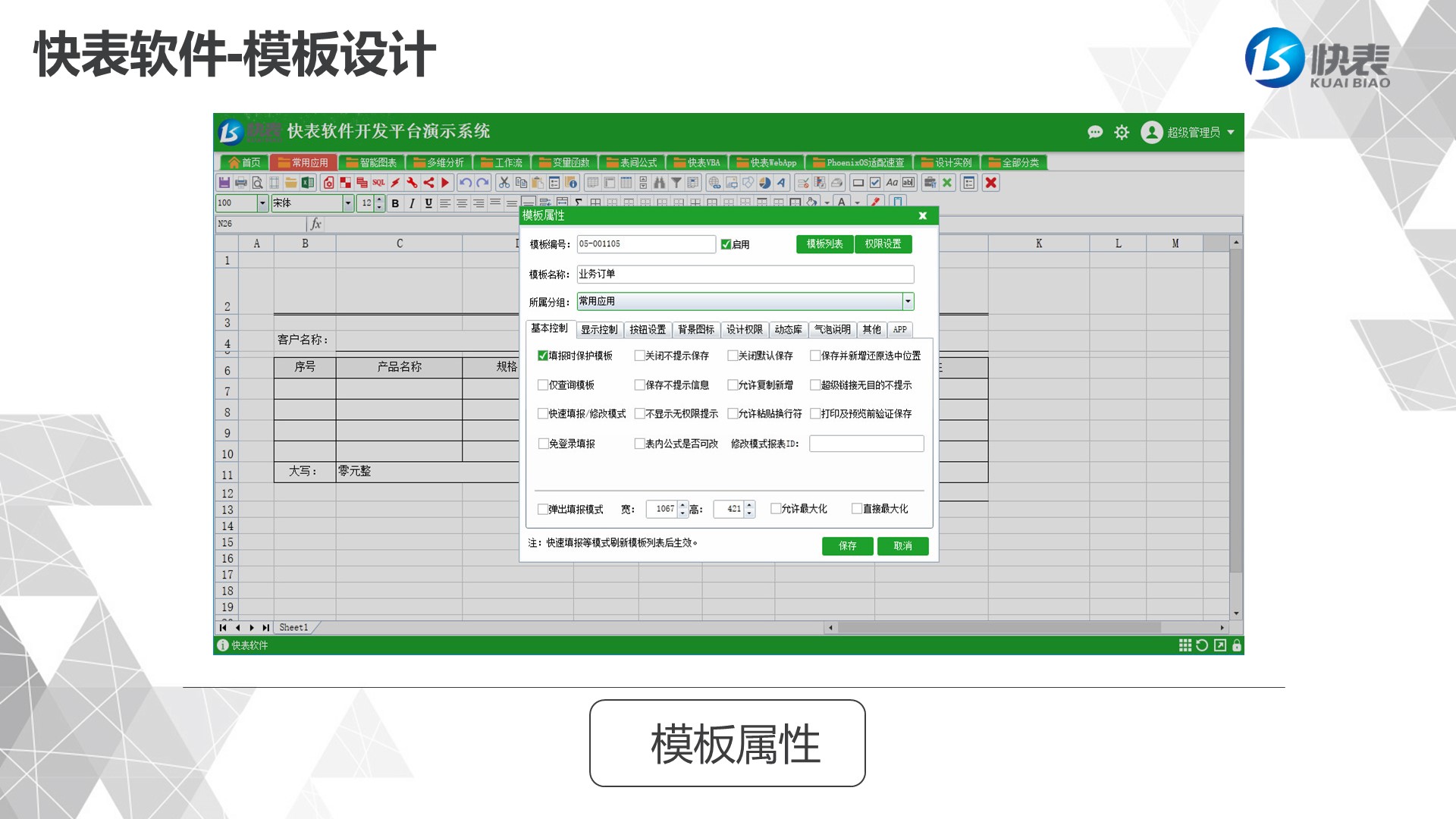Click the lock icon in status bar
The image size is (1456, 819).
(1237, 645)
